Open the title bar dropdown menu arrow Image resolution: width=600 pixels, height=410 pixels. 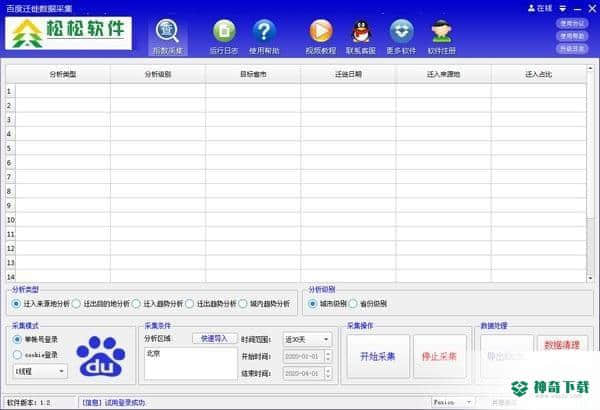[563, 8]
